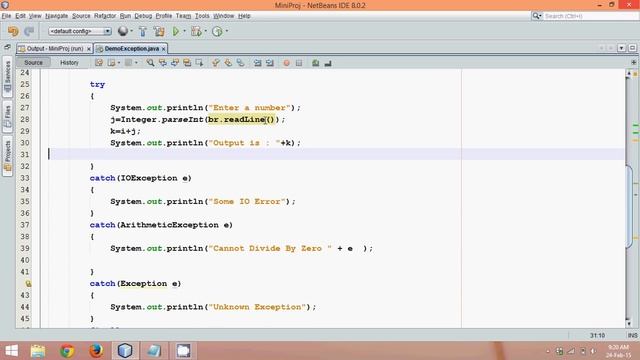
Task: Click Find Selection magnifier icon
Action: (150, 63)
